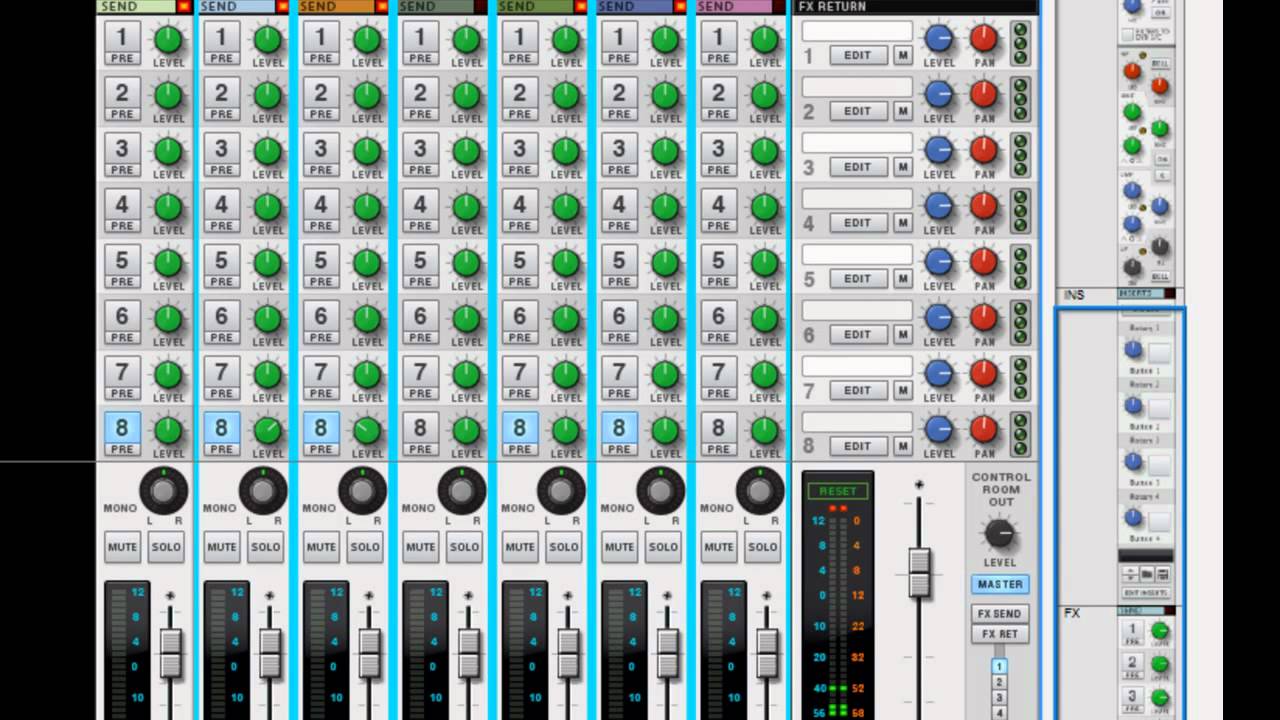Turn off send 8 on the first channel

tap(122, 428)
